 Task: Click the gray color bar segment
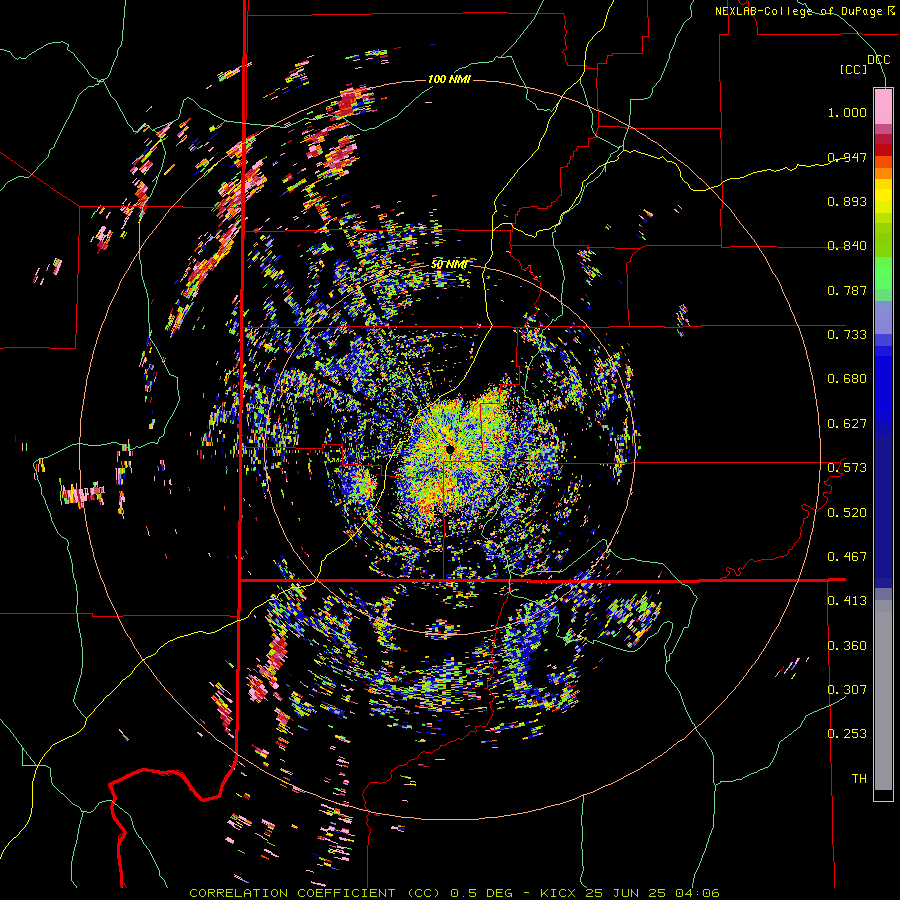click(x=883, y=695)
